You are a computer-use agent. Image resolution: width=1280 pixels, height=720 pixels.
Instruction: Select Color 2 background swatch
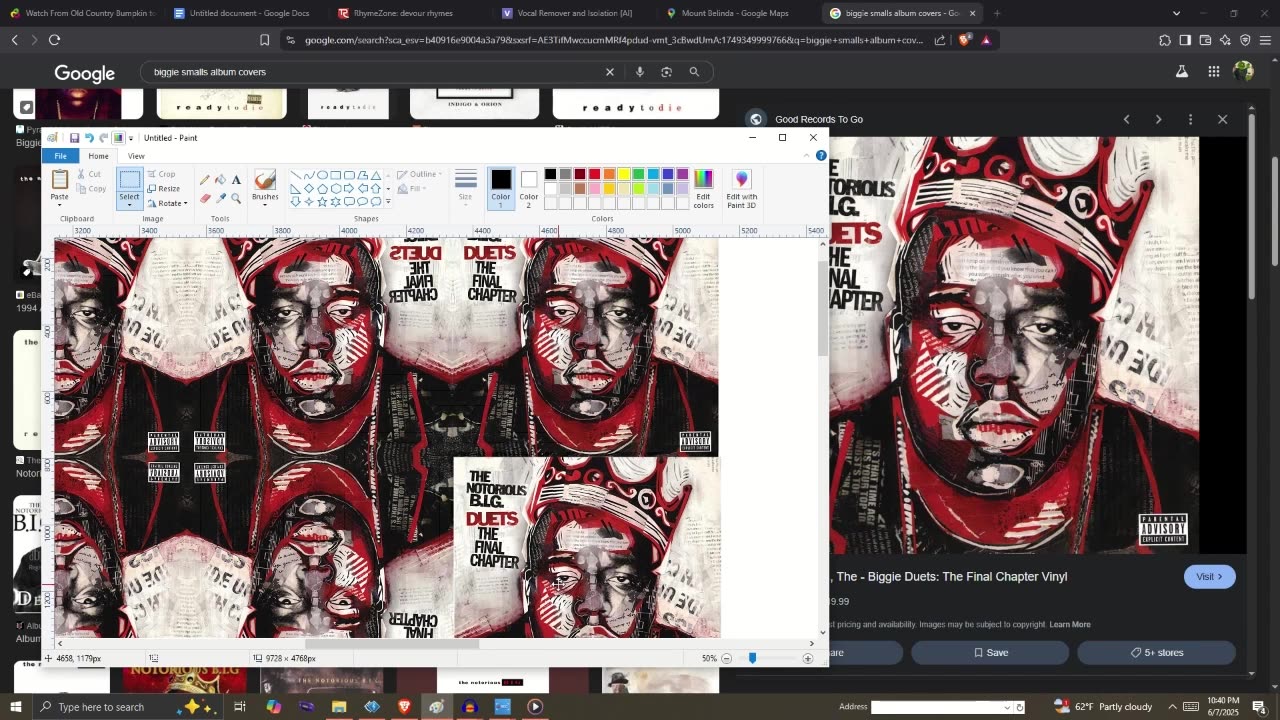point(529,188)
